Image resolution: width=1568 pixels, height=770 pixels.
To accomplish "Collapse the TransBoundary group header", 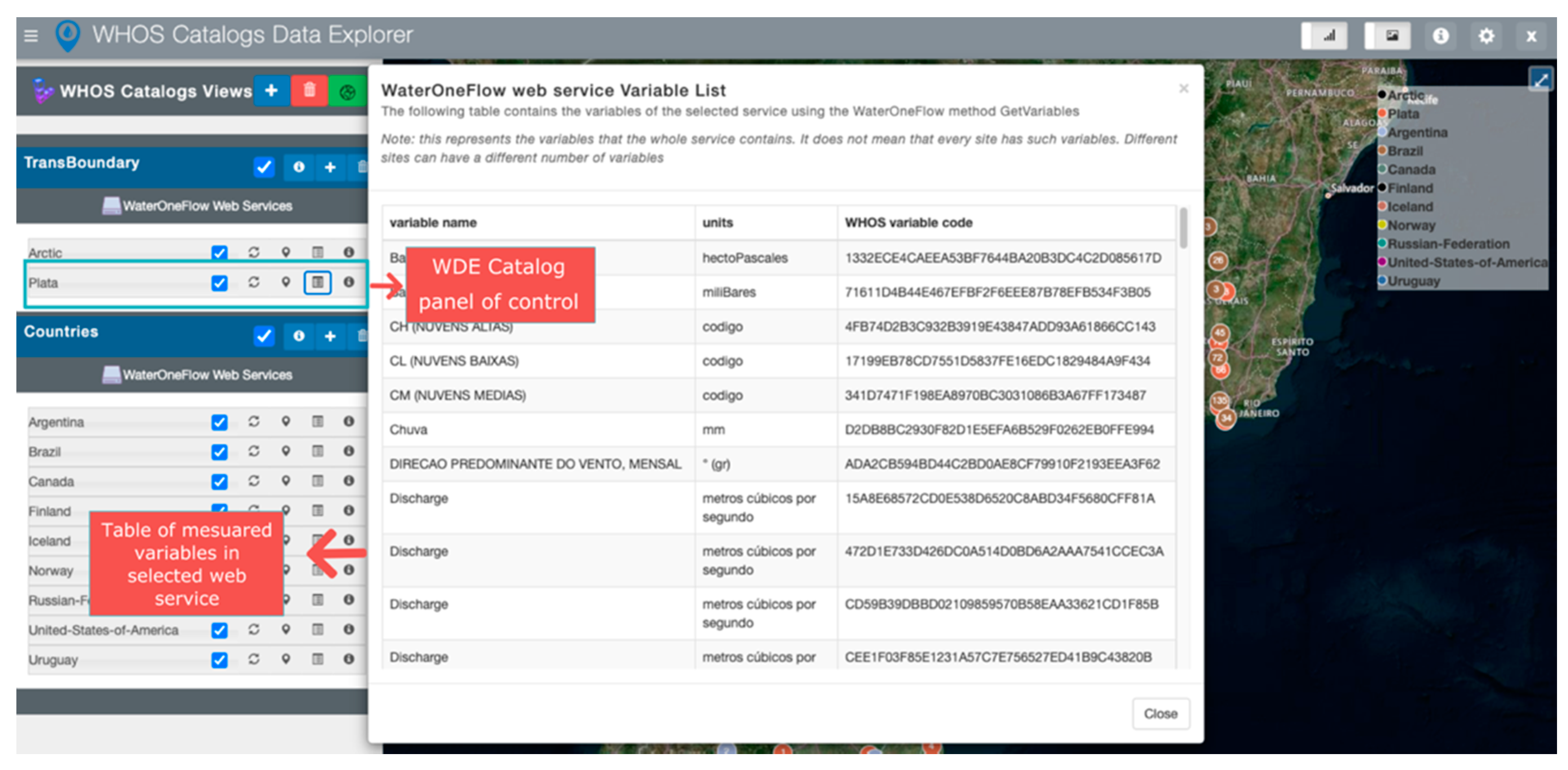I will [82, 163].
